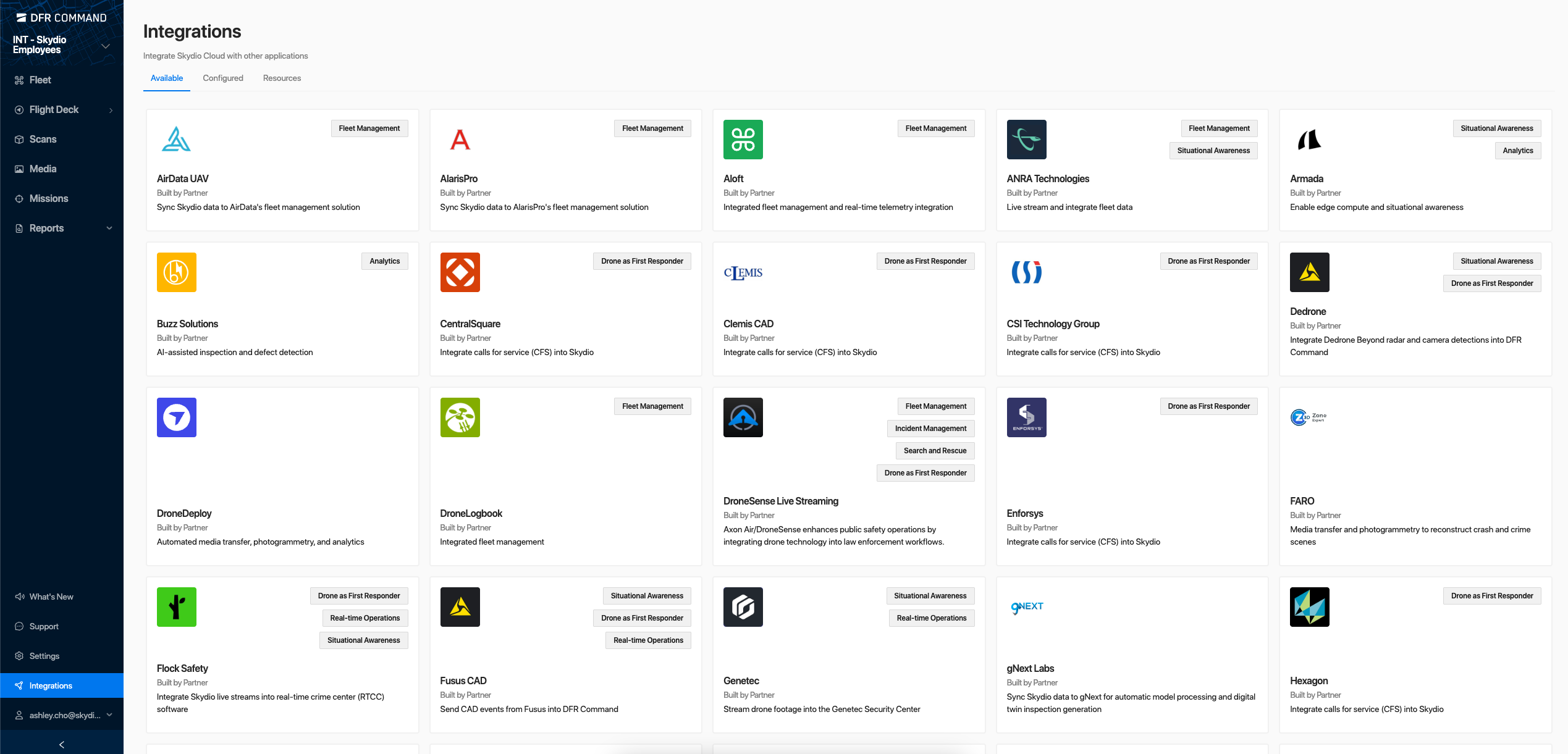
Task: Click Drone as First Responder tag on CentralSquare
Action: click(x=642, y=261)
